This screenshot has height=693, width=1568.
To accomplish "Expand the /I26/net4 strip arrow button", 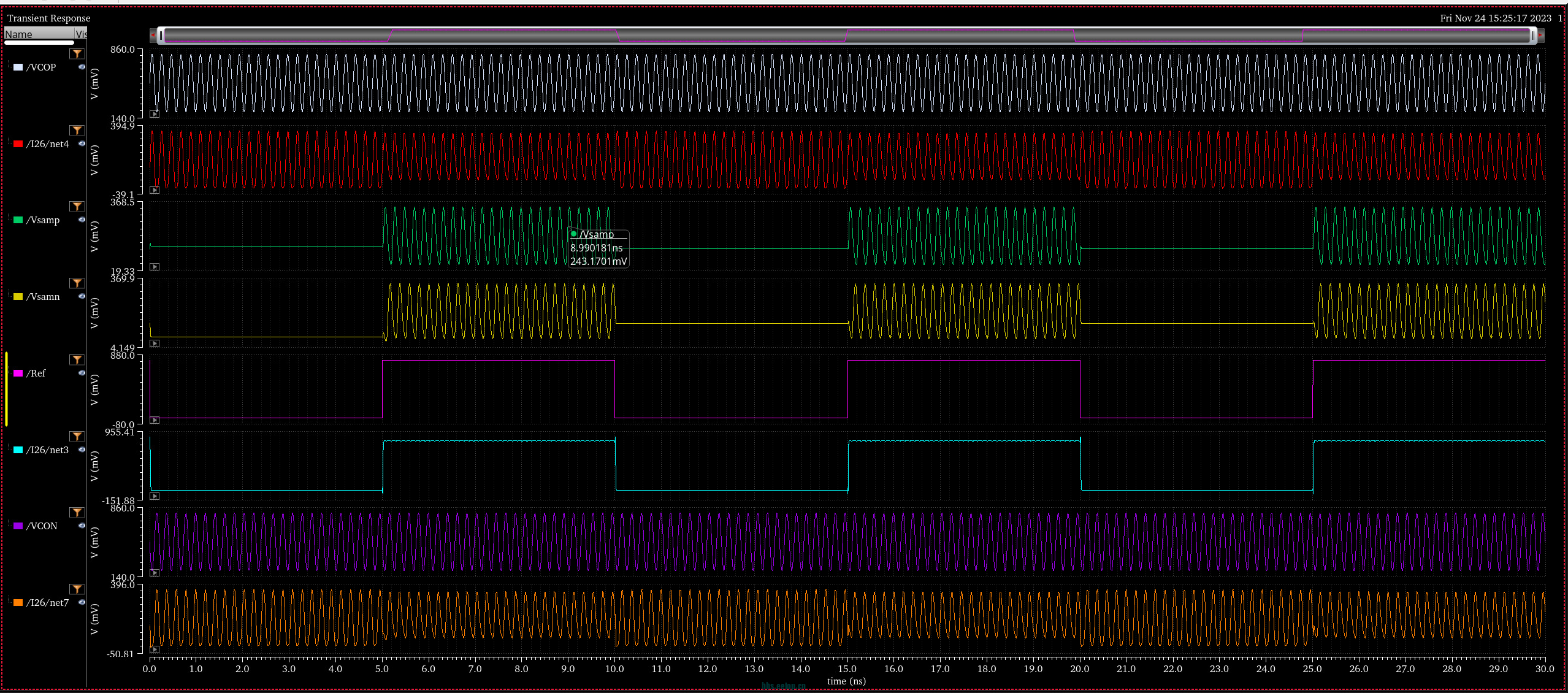I will (x=155, y=190).
